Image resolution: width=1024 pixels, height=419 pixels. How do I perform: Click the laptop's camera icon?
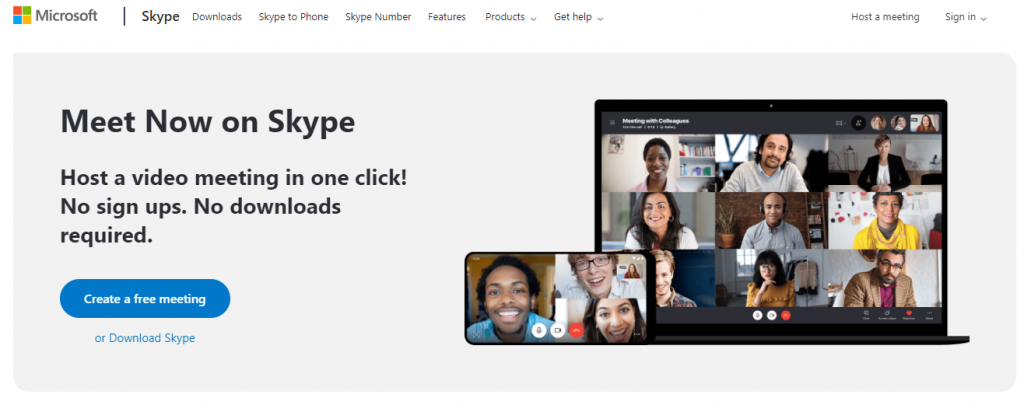point(772,315)
